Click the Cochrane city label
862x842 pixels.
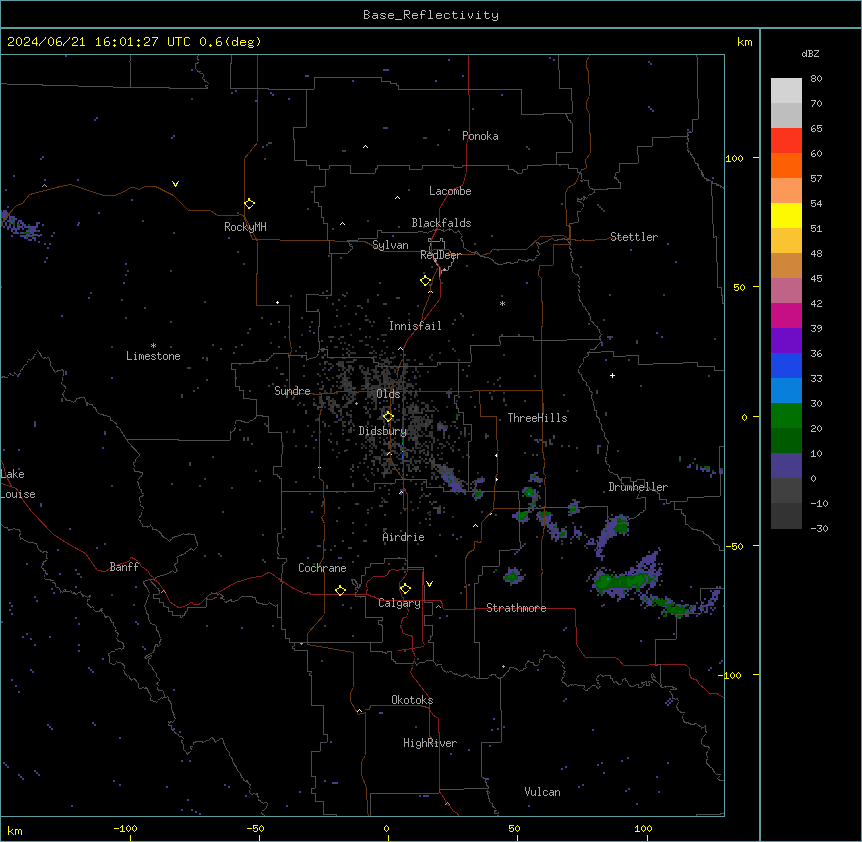click(x=322, y=568)
